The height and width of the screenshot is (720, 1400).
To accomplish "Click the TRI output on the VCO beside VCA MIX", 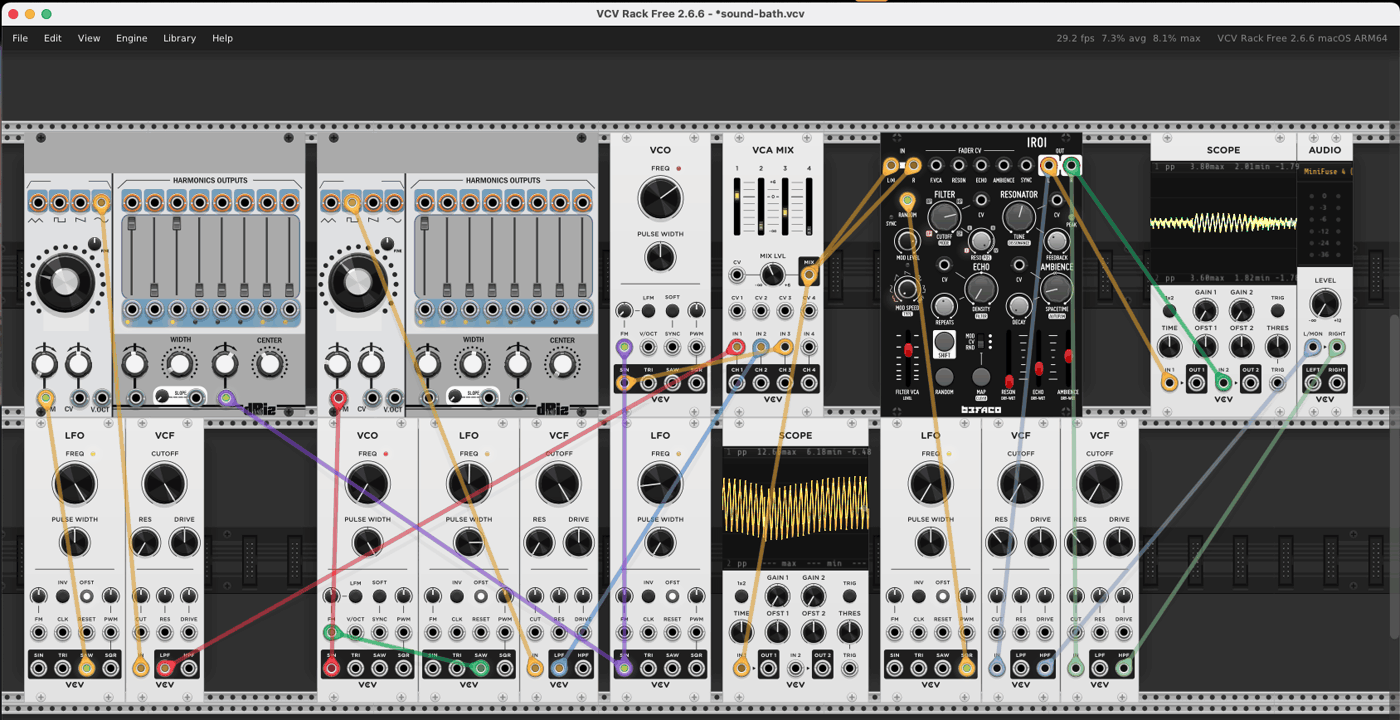I will click(648, 382).
